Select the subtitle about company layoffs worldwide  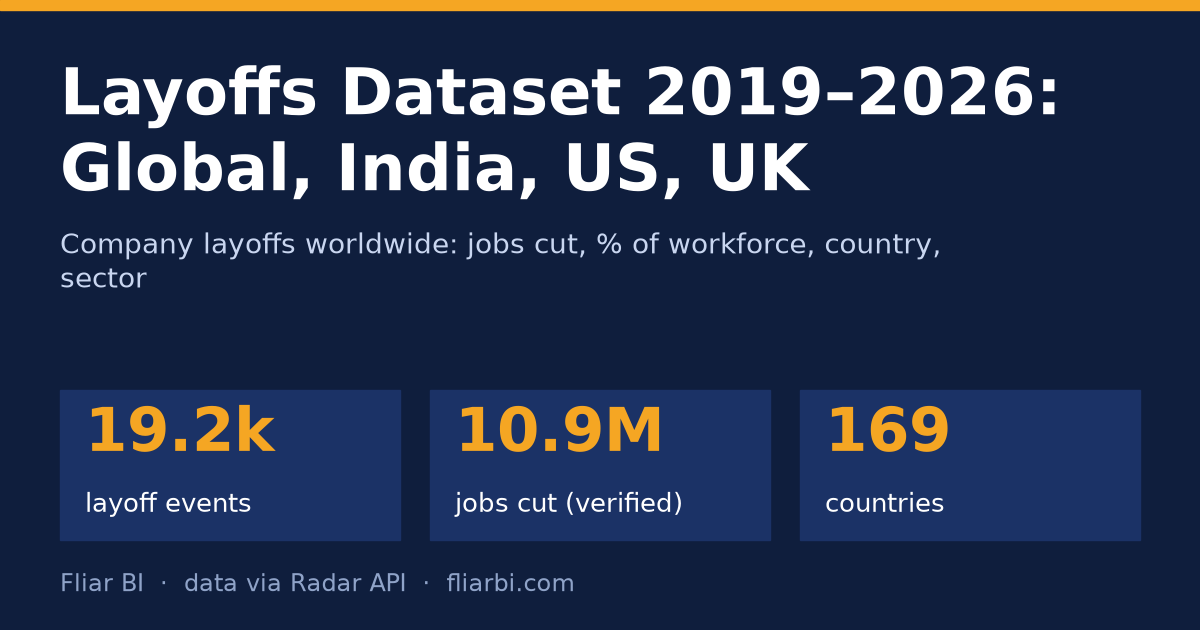pyautogui.click(x=500, y=261)
